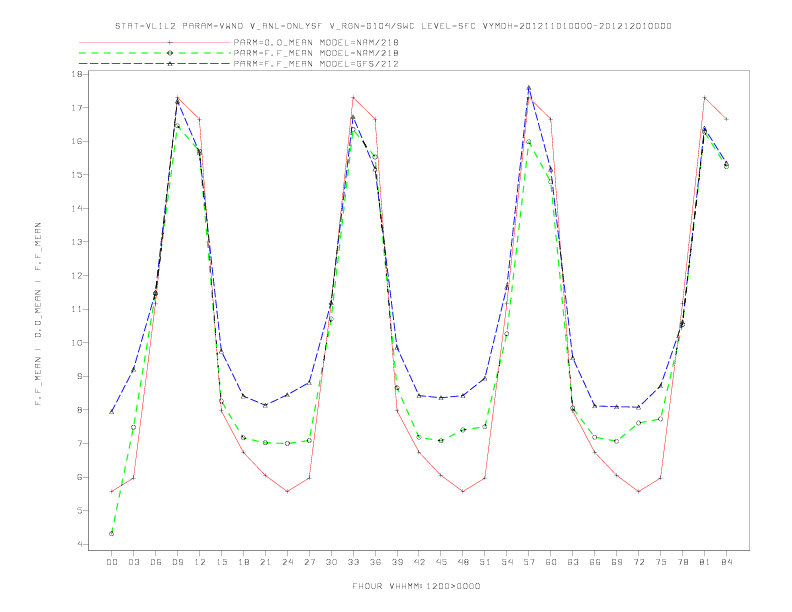
Task: Click x-axis forecast hour label 30
Action: 331,562
